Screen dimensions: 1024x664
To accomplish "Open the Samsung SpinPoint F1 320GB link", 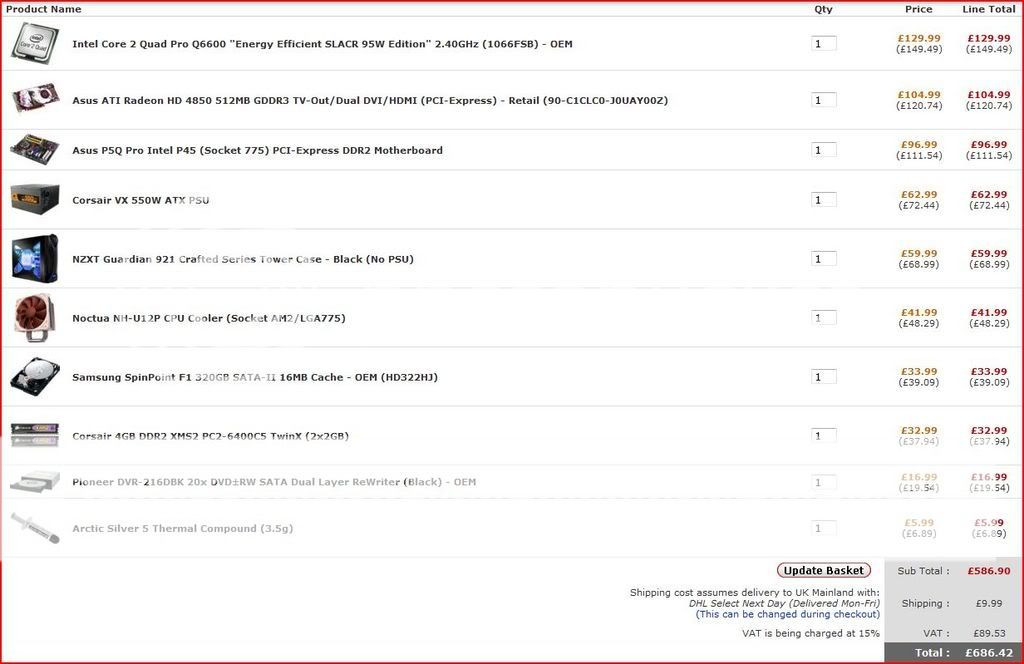I will [255, 377].
